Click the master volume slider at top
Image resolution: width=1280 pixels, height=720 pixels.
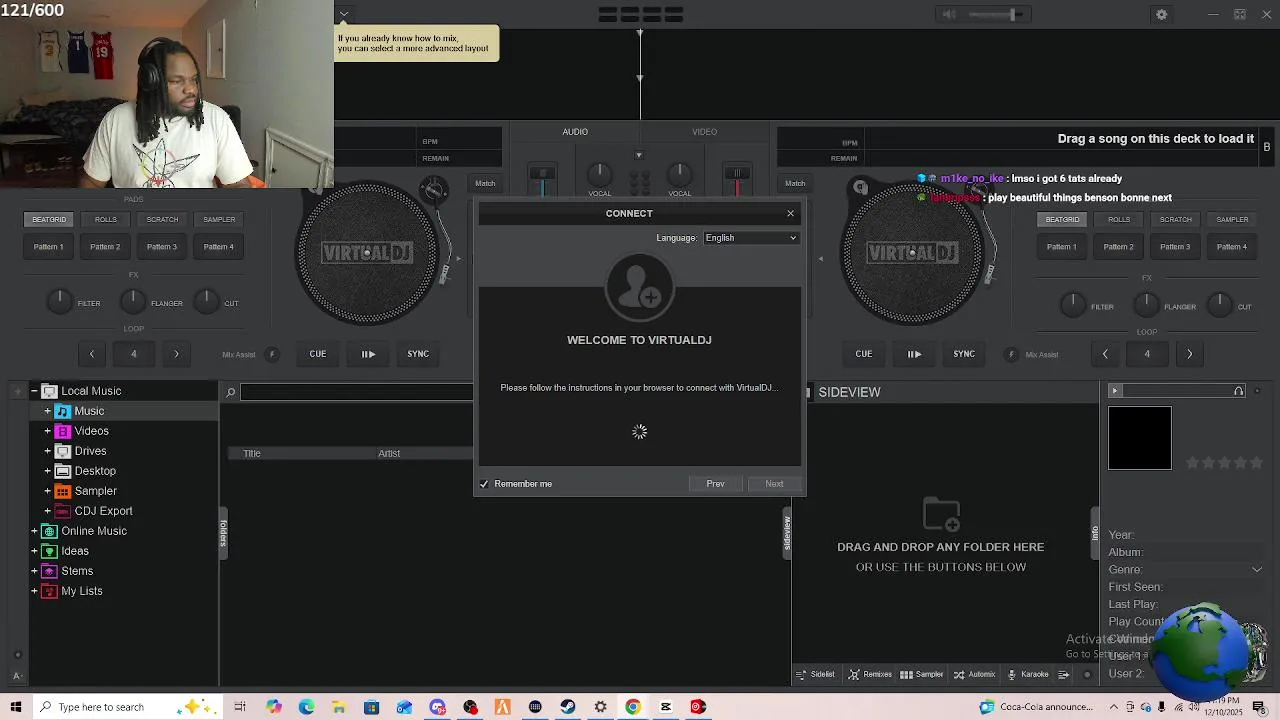(995, 14)
